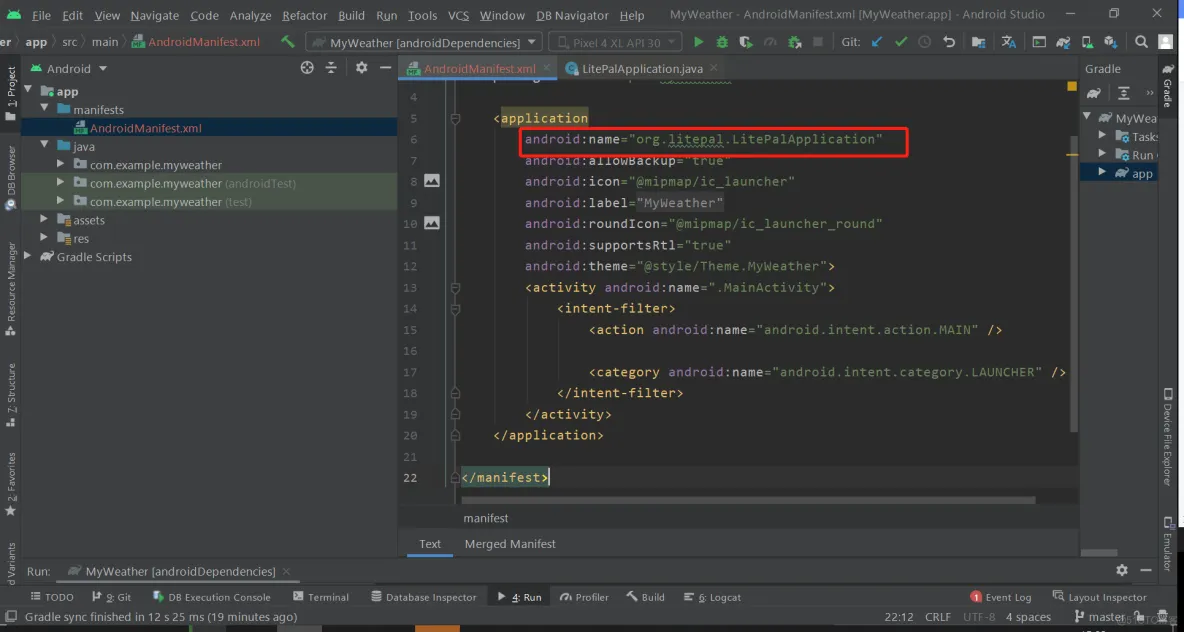The width and height of the screenshot is (1184, 632).
Task: Open the MyWeather run configuration dropdown
Action: [427, 42]
